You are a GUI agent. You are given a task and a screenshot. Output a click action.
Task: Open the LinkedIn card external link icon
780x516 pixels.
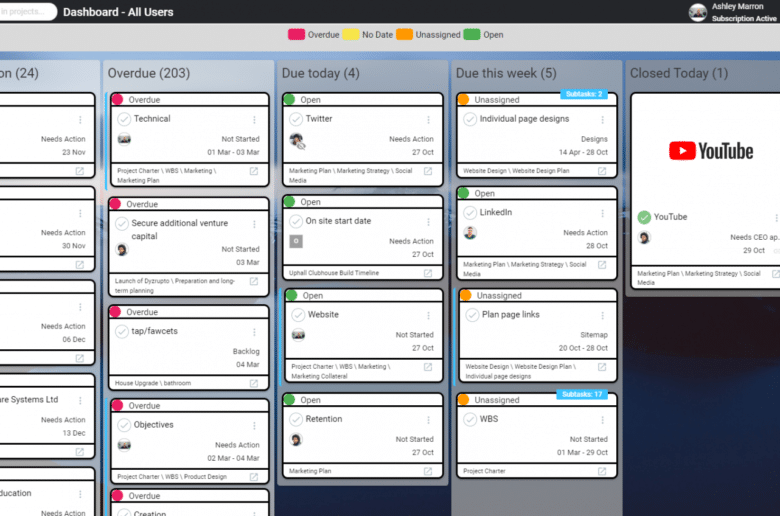click(602, 265)
